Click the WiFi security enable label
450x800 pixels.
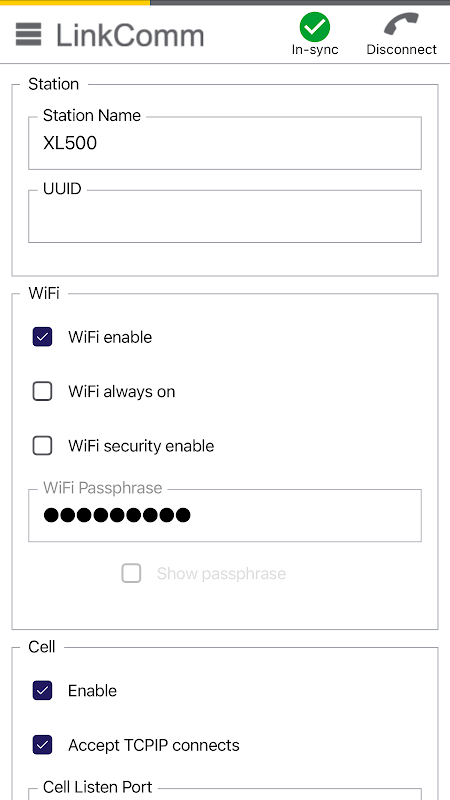click(x=141, y=446)
